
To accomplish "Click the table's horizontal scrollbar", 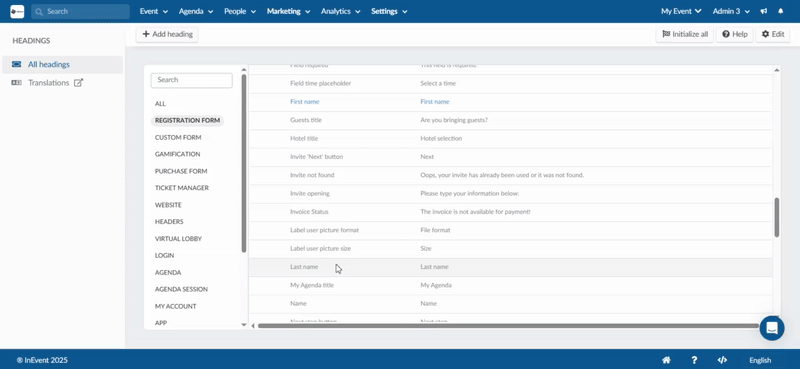I will [508, 326].
